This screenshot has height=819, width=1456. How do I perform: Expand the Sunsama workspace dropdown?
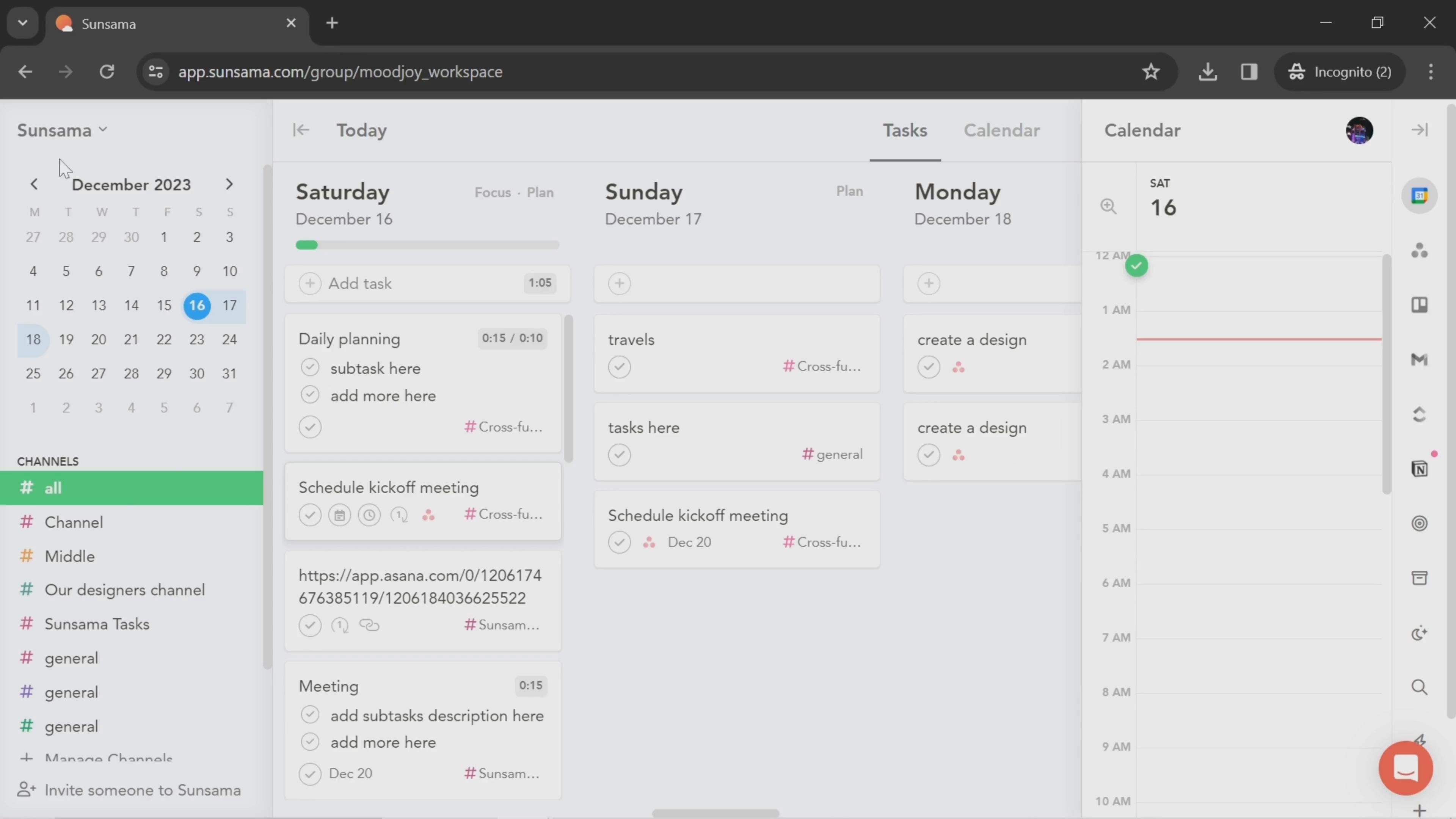click(x=62, y=130)
